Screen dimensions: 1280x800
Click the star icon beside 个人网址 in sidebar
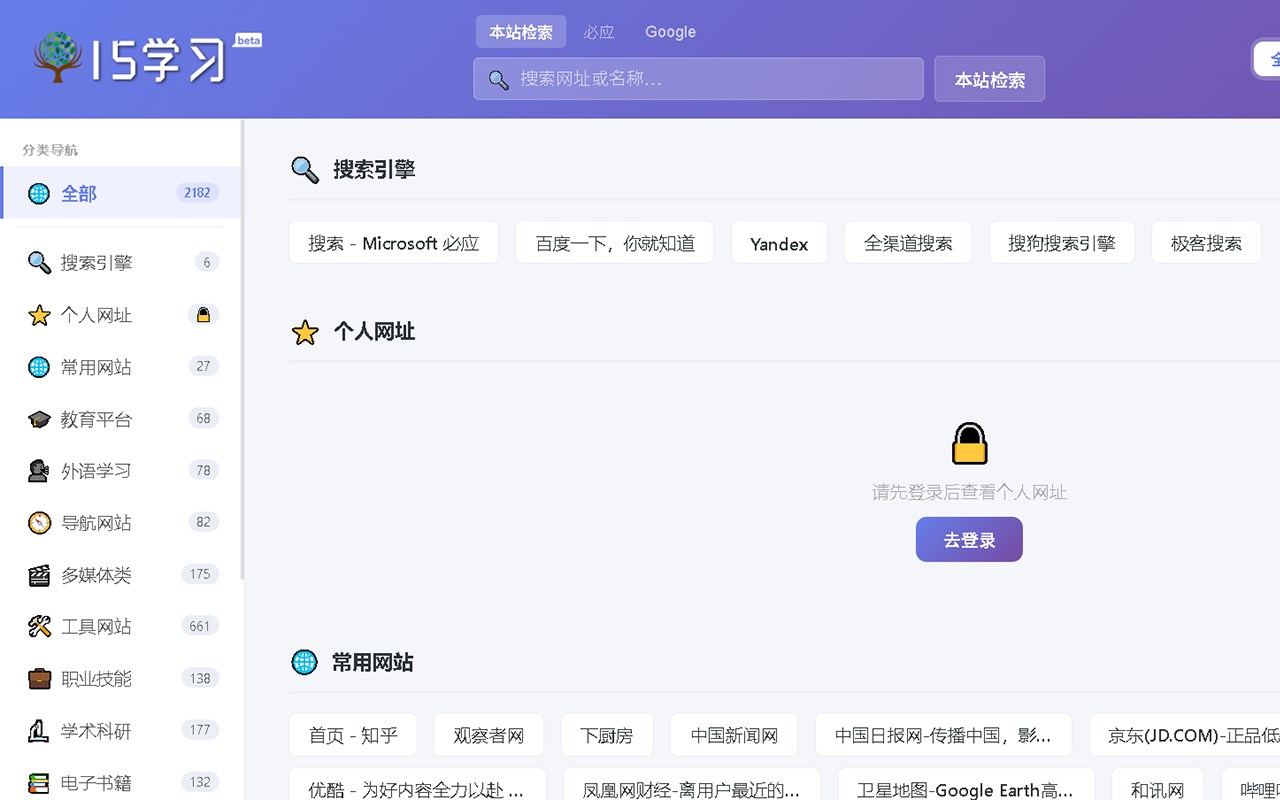tap(39, 315)
